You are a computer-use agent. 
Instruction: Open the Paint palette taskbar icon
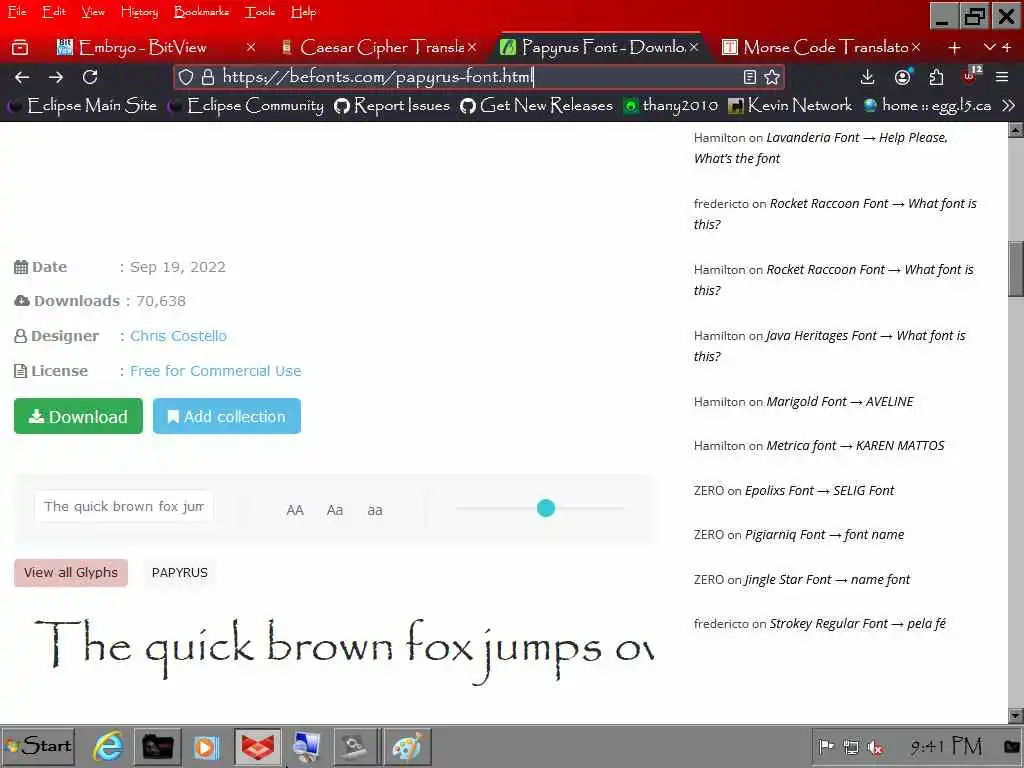pyautogui.click(x=407, y=746)
